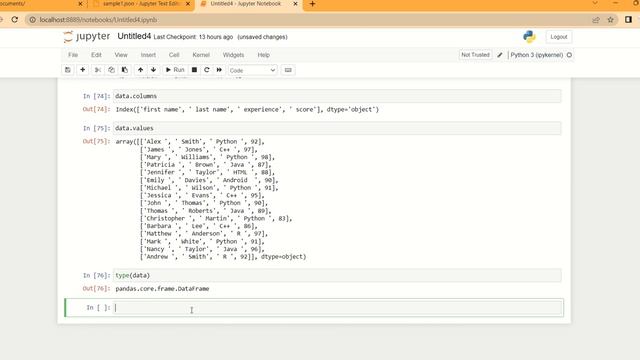Image resolution: width=640 pixels, height=360 pixels.
Task: Click the 'Matthew' row in array output
Action: [203, 234]
